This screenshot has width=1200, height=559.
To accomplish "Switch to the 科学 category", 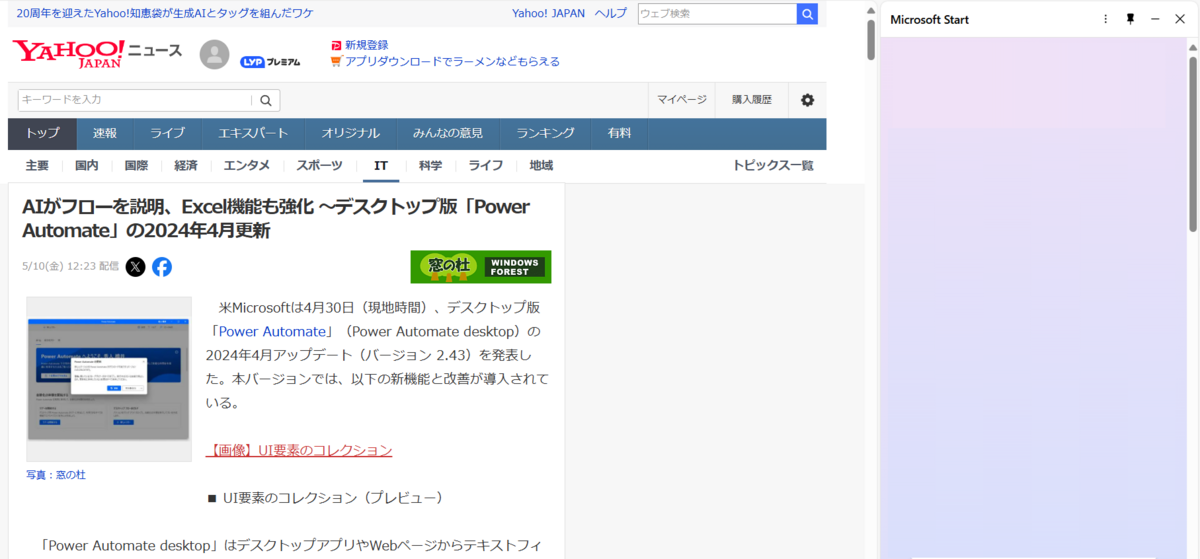I will 431,166.
